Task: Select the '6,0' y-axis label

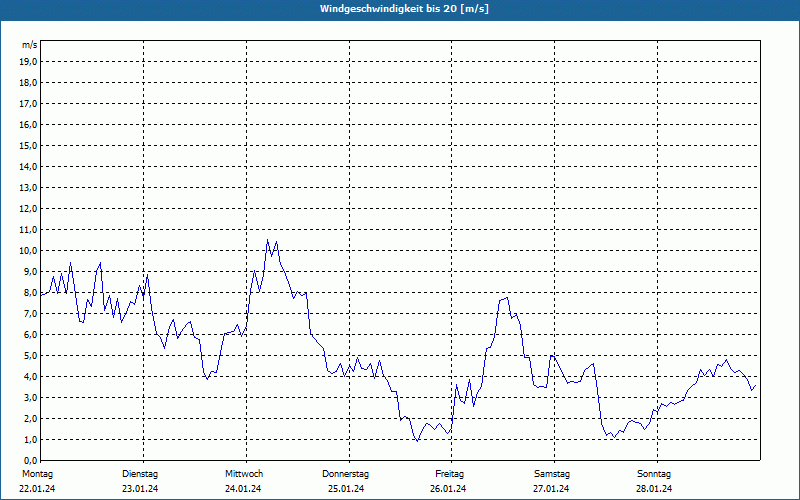Action: pyautogui.click(x=30, y=335)
